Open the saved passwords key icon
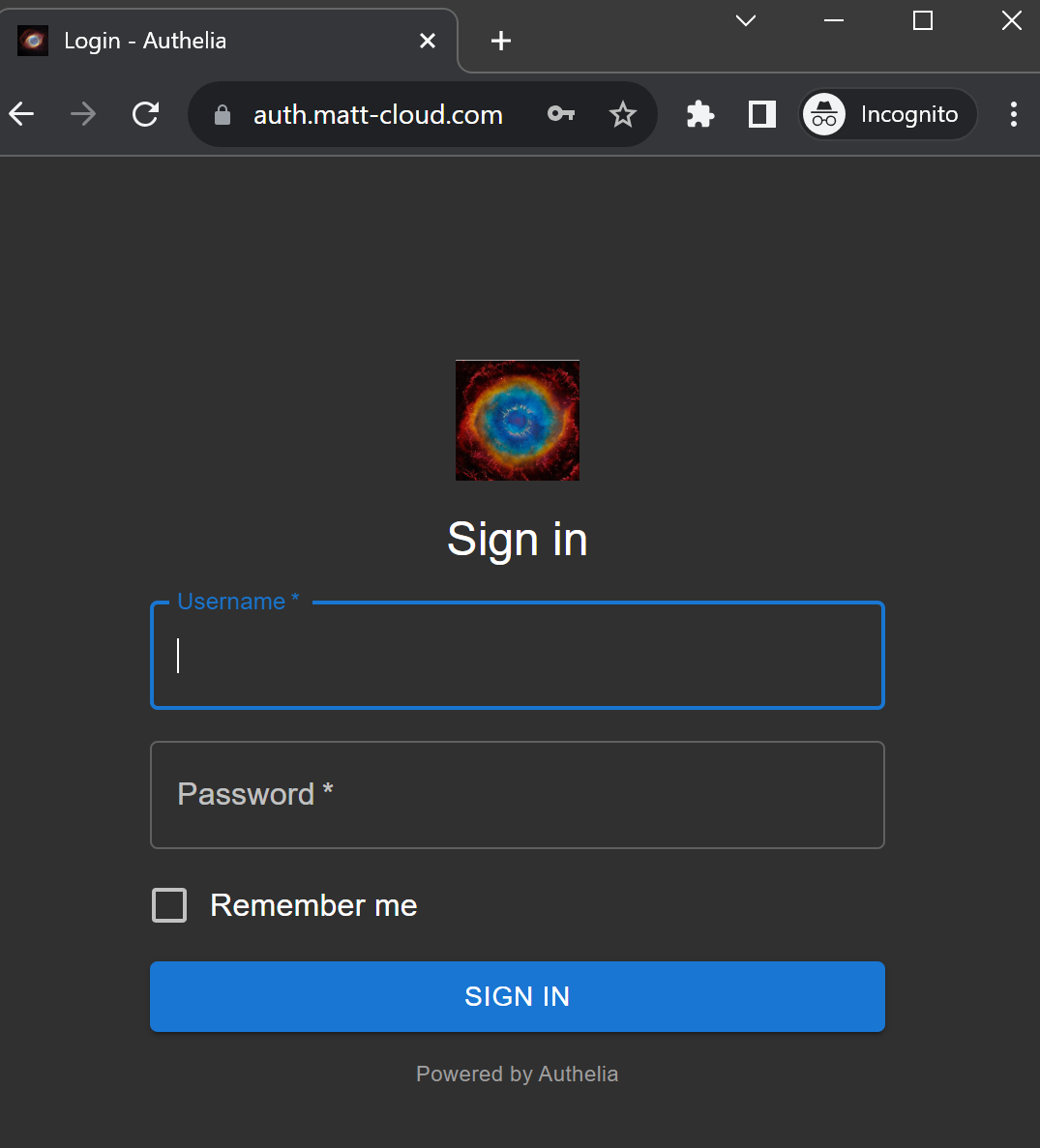 coord(561,114)
